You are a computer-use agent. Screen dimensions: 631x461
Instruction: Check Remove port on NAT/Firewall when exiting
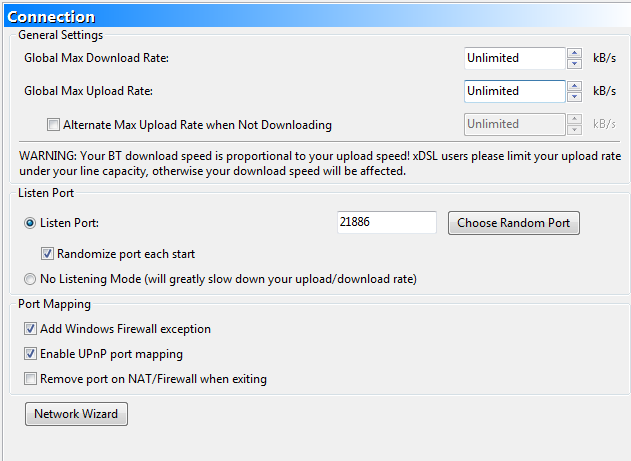(x=31, y=379)
